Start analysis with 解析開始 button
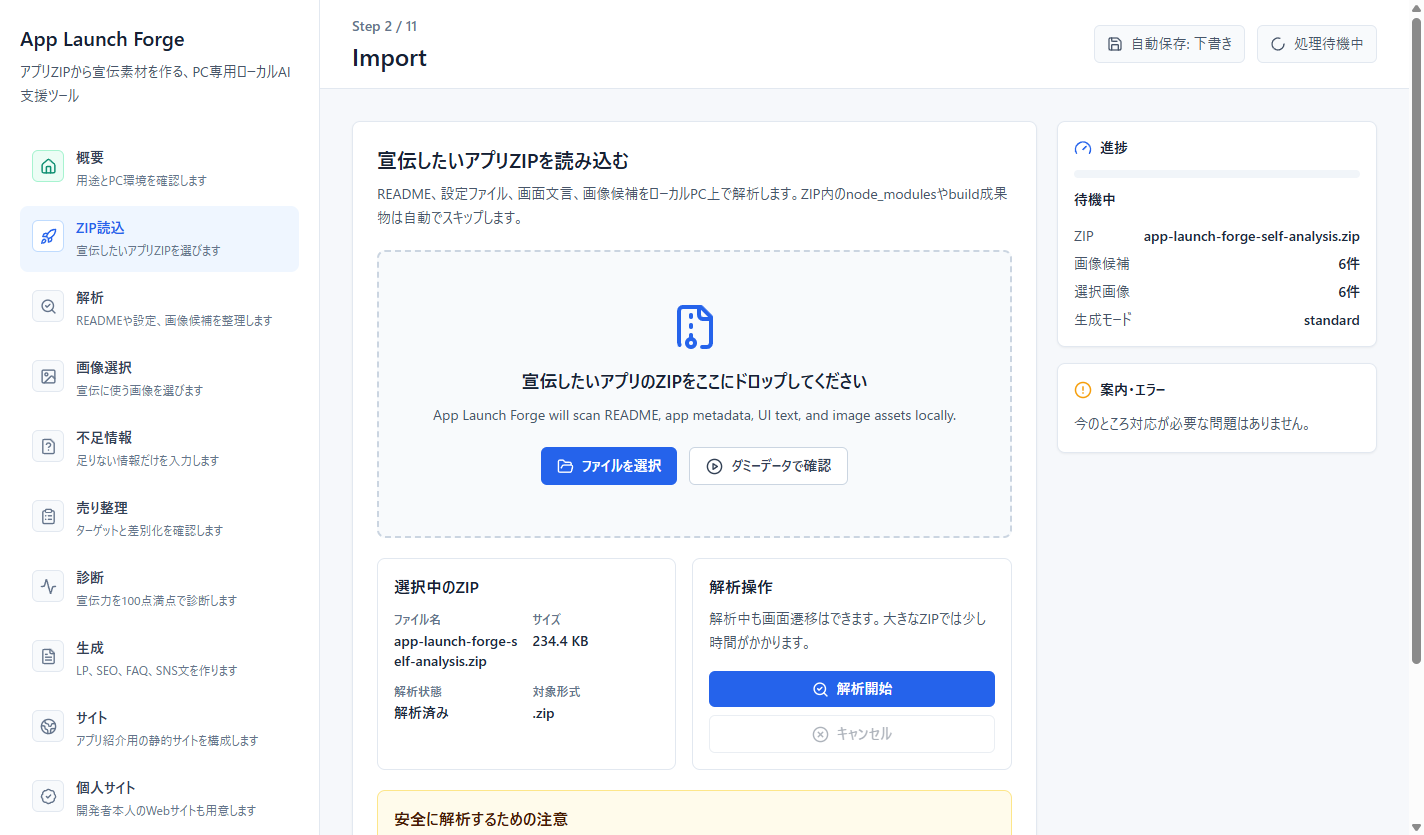The height and width of the screenshot is (835, 1424). coord(852,689)
